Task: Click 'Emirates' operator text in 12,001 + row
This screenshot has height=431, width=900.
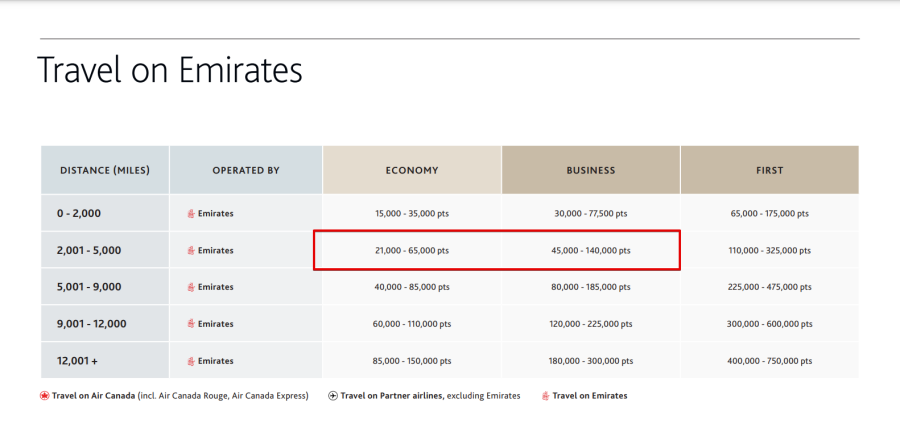Action: click(x=216, y=361)
